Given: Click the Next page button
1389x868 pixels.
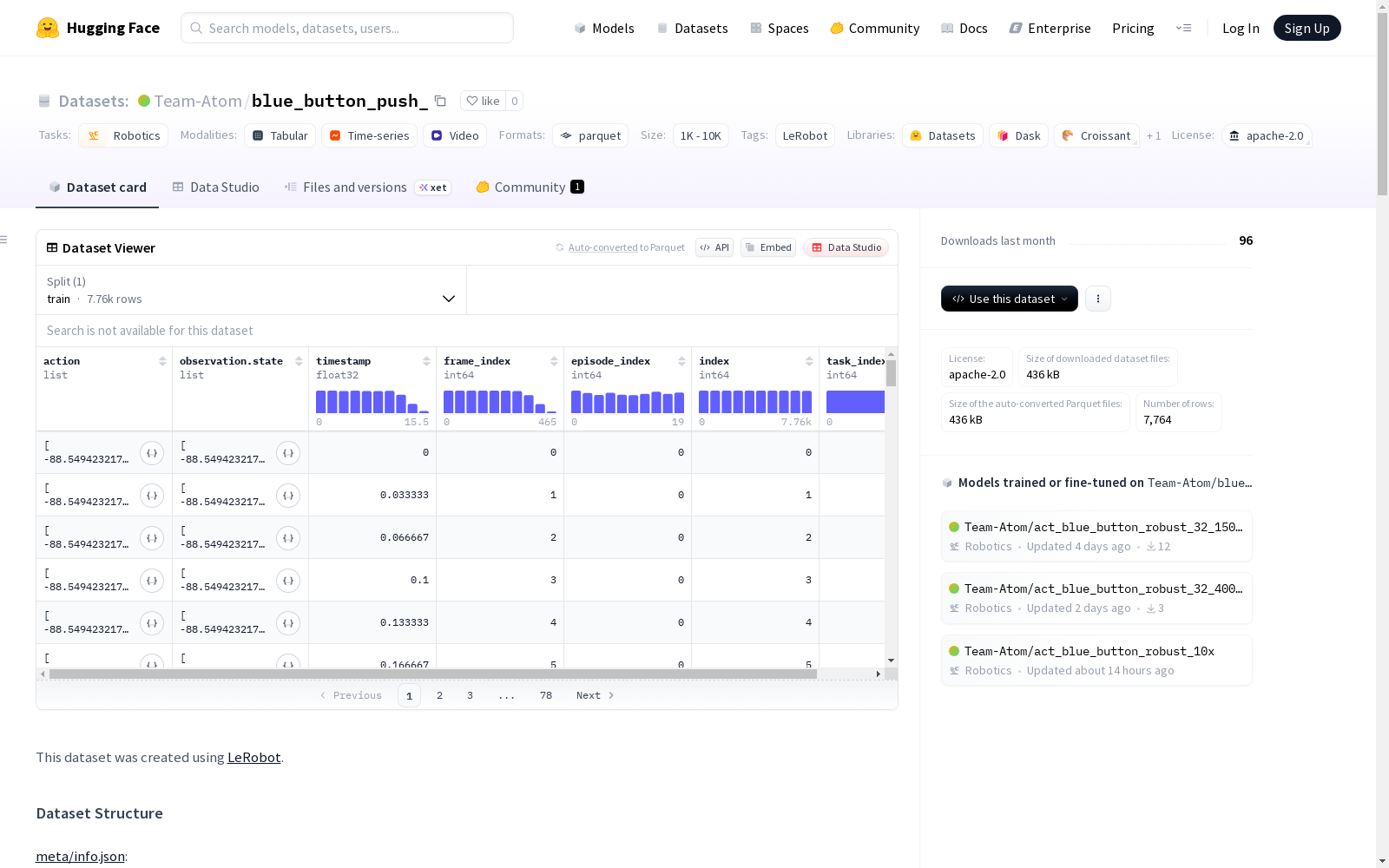Looking at the screenshot, I should tap(596, 695).
